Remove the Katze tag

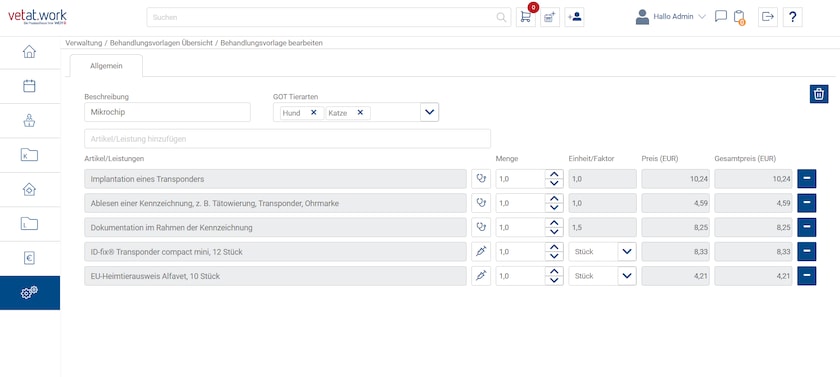(x=360, y=112)
